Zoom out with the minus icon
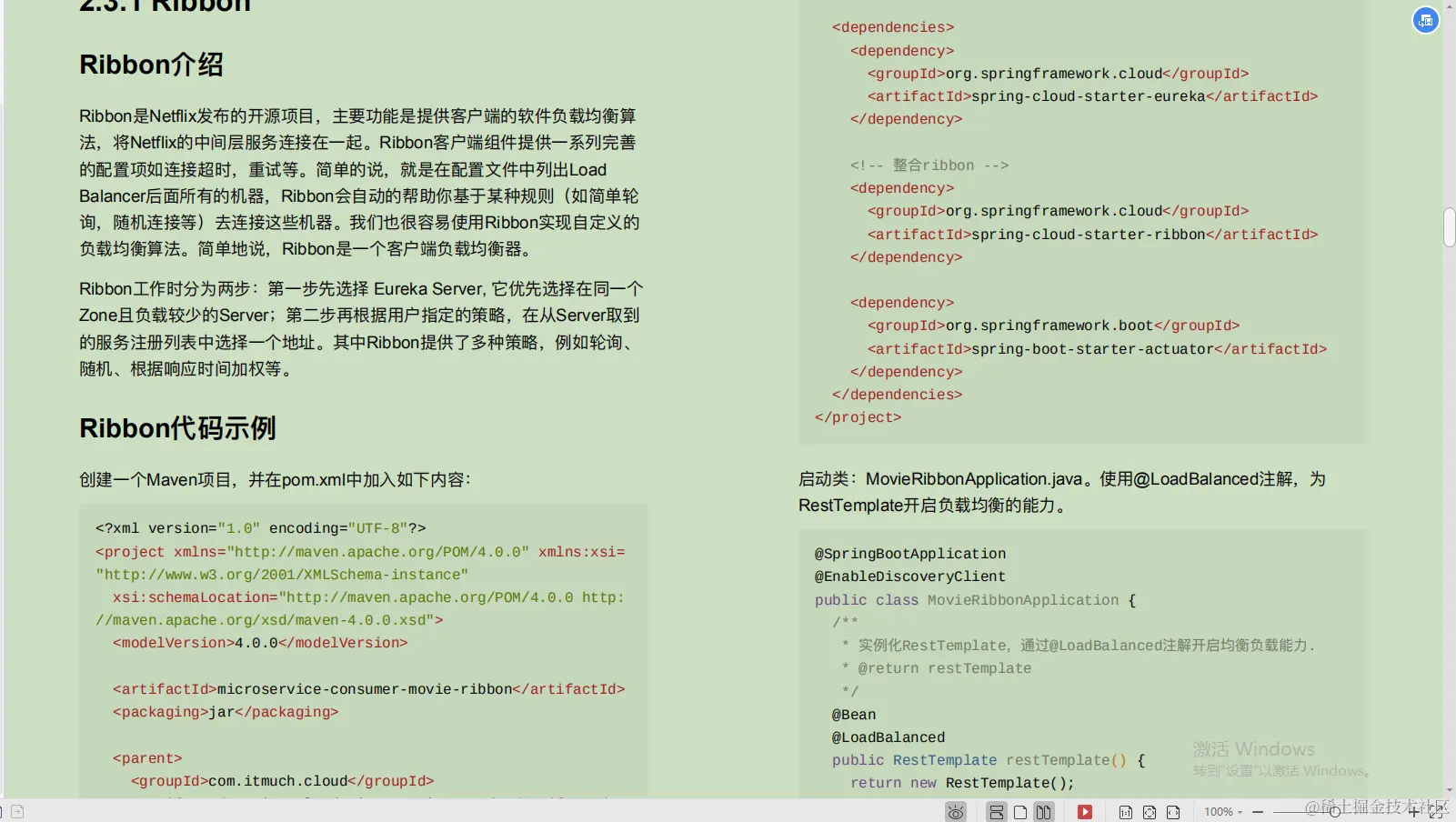The height and width of the screenshot is (822, 1456). pos(1256,811)
